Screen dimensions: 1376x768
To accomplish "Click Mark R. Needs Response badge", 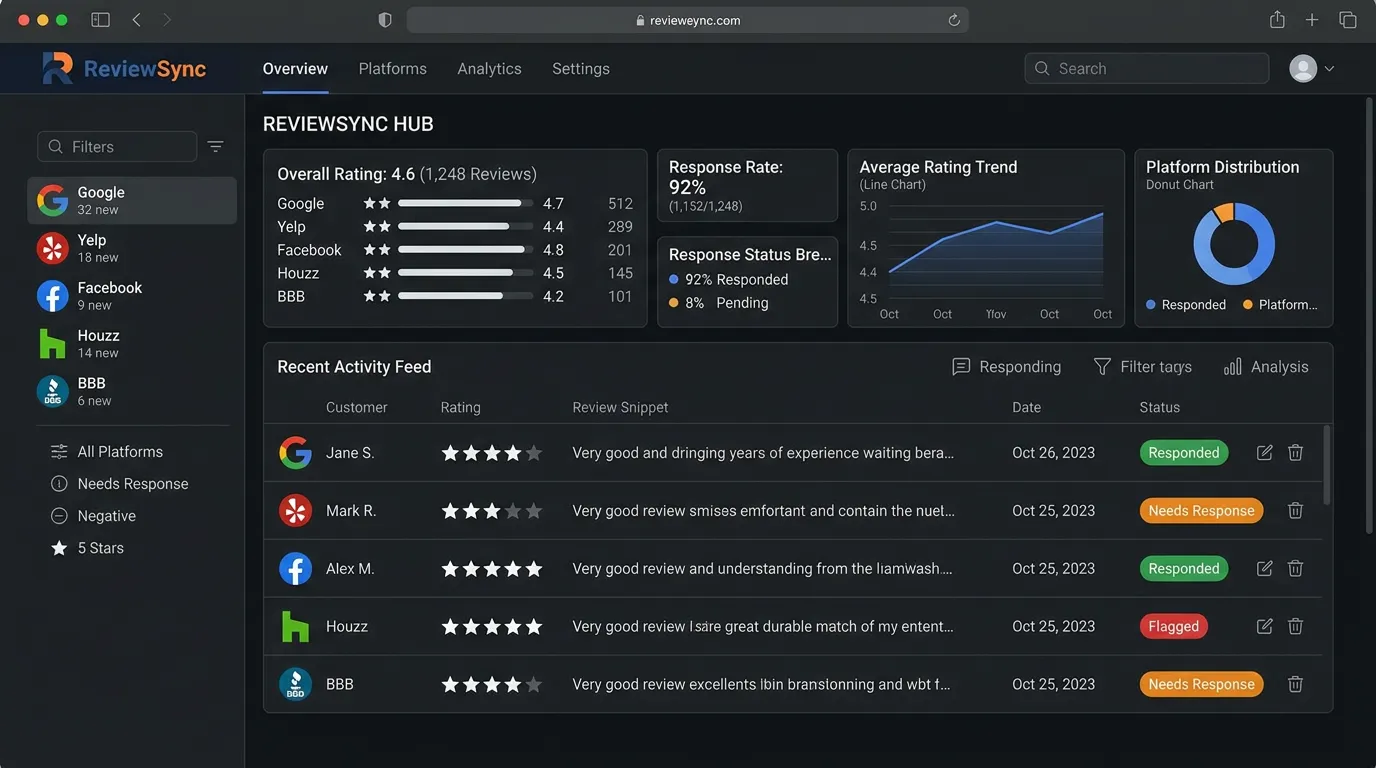I will [x=1201, y=511].
